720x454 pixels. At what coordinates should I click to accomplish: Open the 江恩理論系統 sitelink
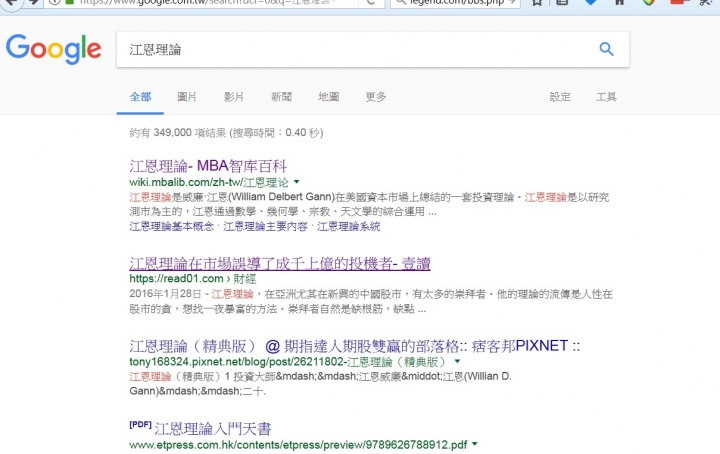349,227
